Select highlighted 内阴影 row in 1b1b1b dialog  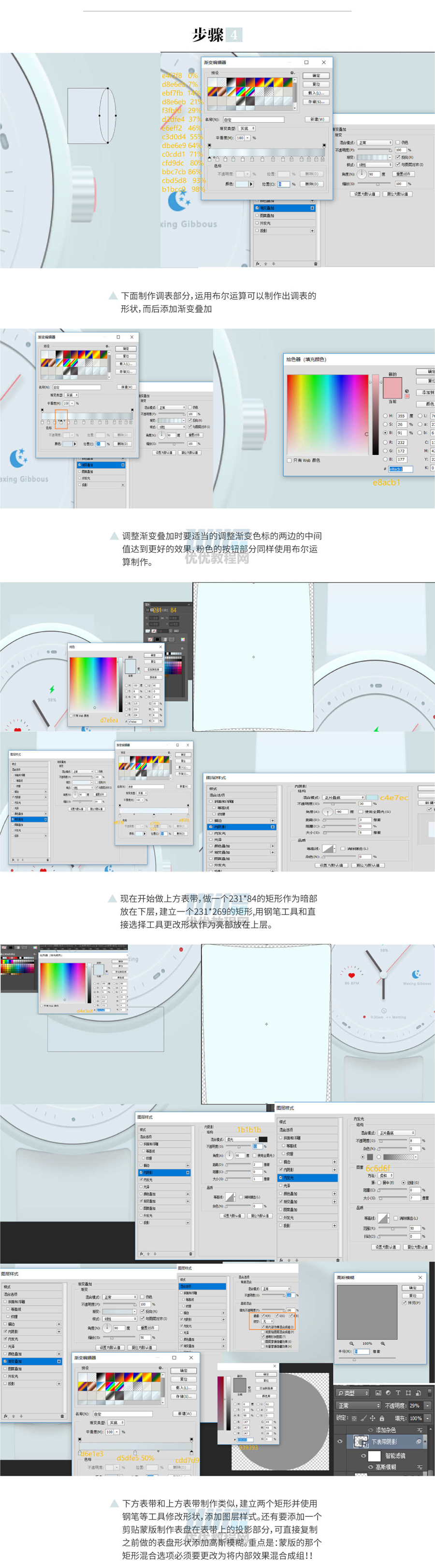(164, 1173)
